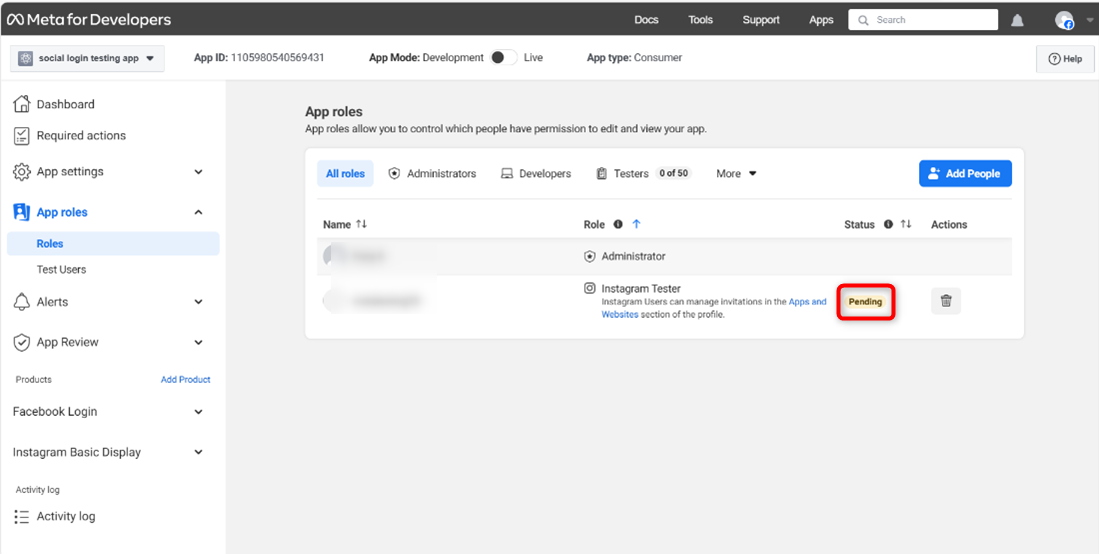Toggle App Mode from Development to Live
This screenshot has width=1099, height=554.
(x=503, y=58)
